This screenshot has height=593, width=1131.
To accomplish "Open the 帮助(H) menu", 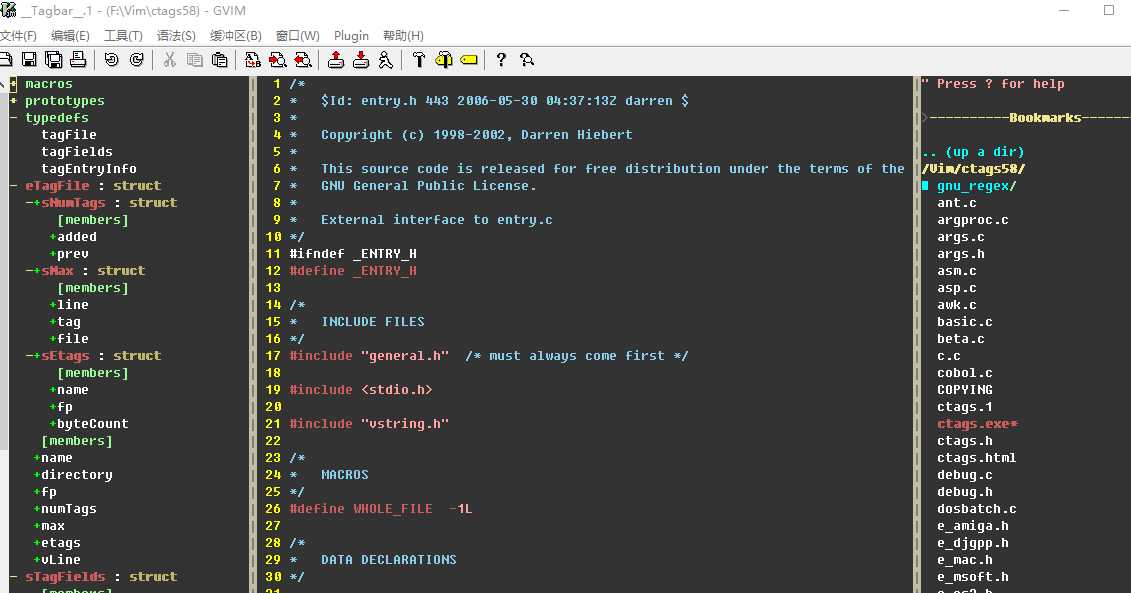I will coord(403,35).
